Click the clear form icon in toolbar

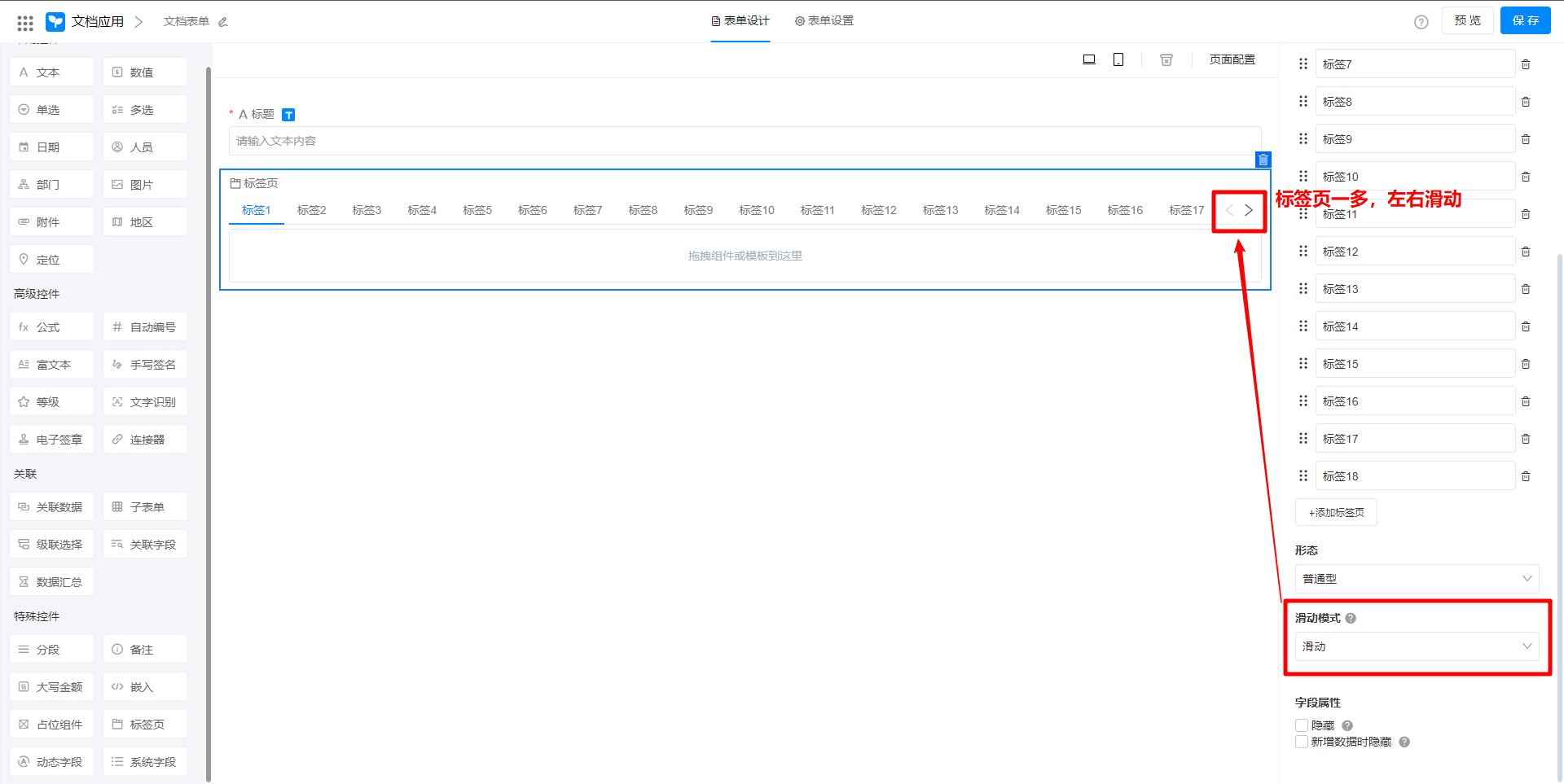point(1166,59)
